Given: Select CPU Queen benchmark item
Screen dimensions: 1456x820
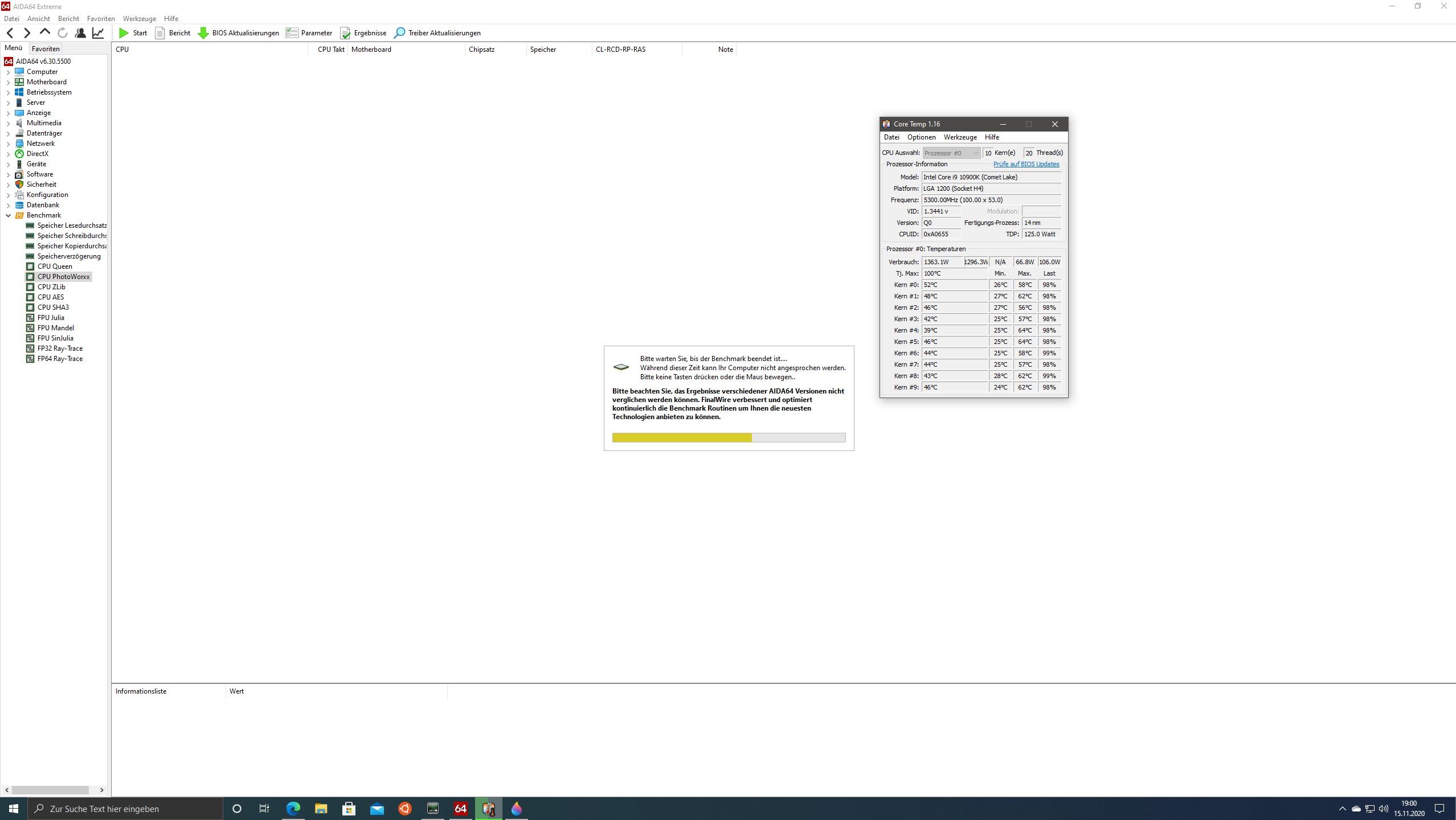Looking at the screenshot, I should 55,266.
